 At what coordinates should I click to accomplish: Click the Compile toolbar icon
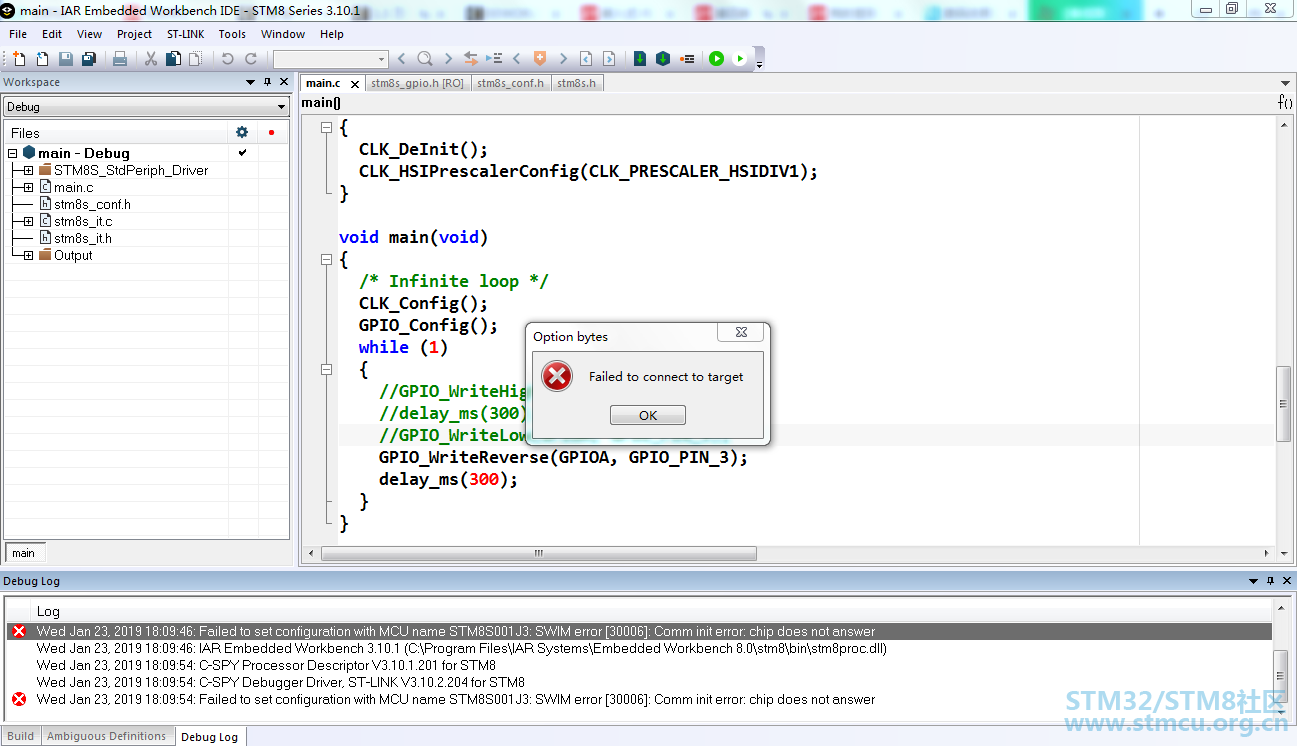(x=640, y=59)
